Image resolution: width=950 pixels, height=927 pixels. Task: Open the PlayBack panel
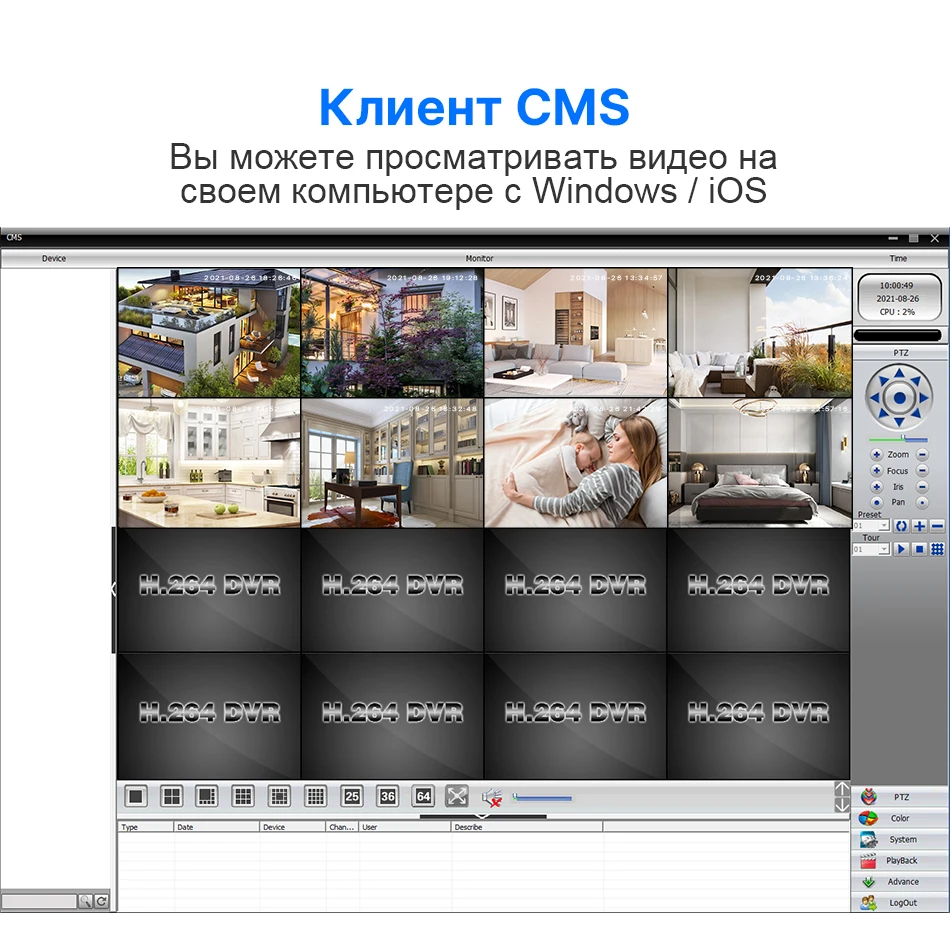(x=901, y=860)
